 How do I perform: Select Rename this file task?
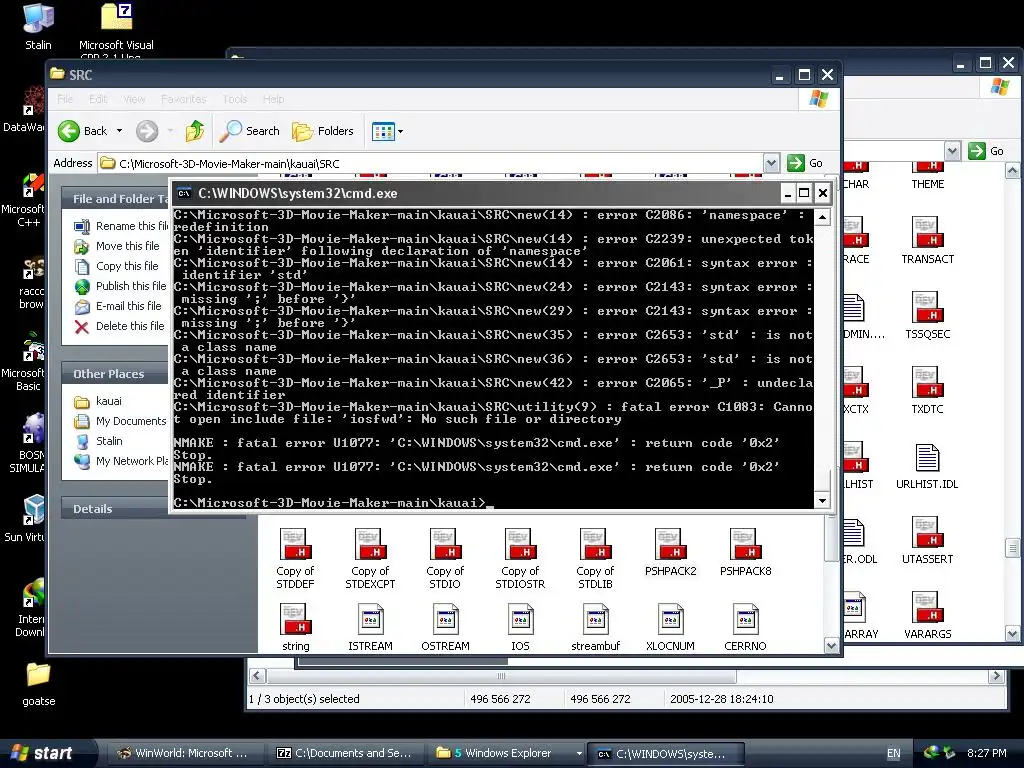click(x=121, y=226)
